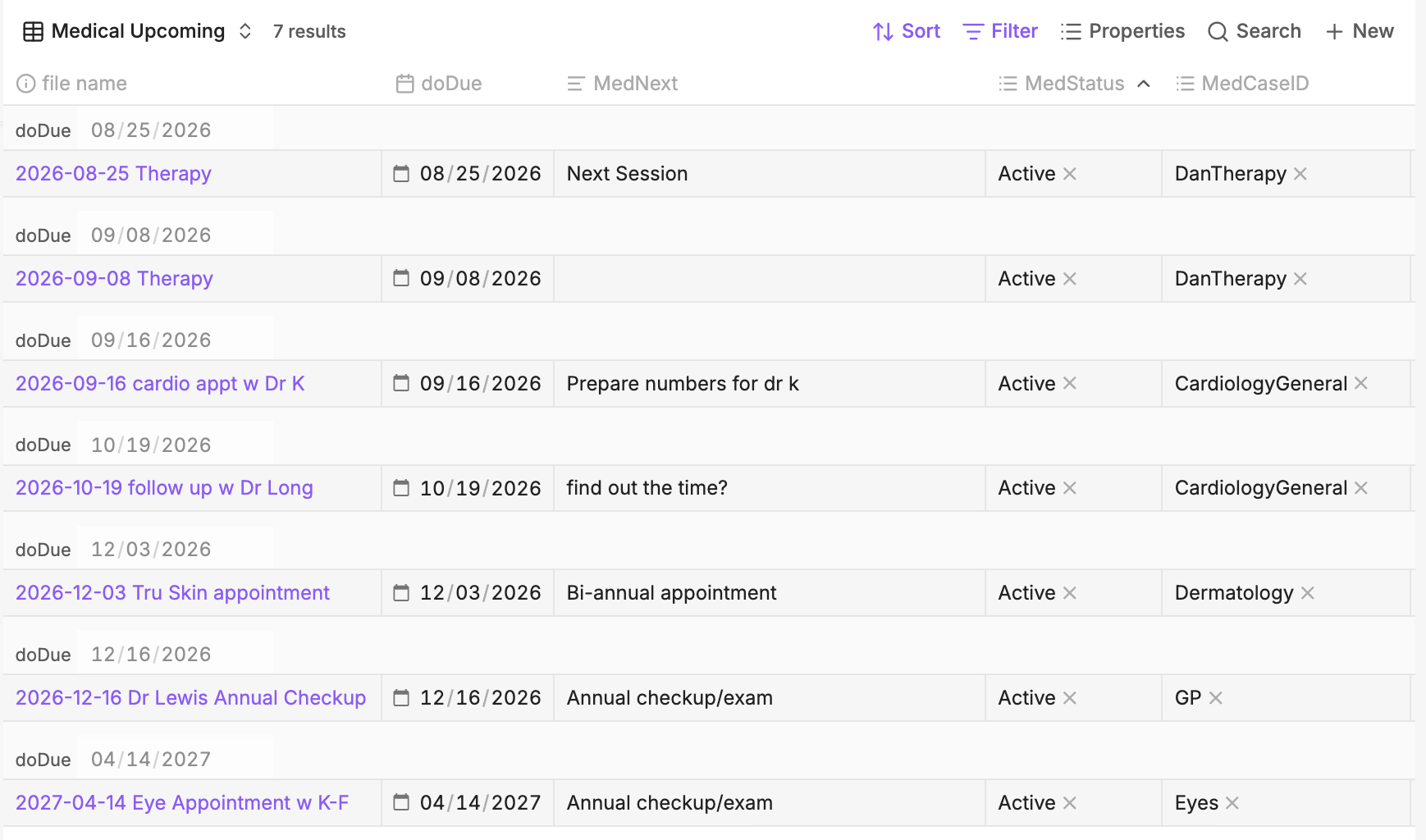The height and width of the screenshot is (840, 1426).
Task: Open the 2027-04-14 Eye Appointment w K-F note
Action: pyautogui.click(x=182, y=803)
